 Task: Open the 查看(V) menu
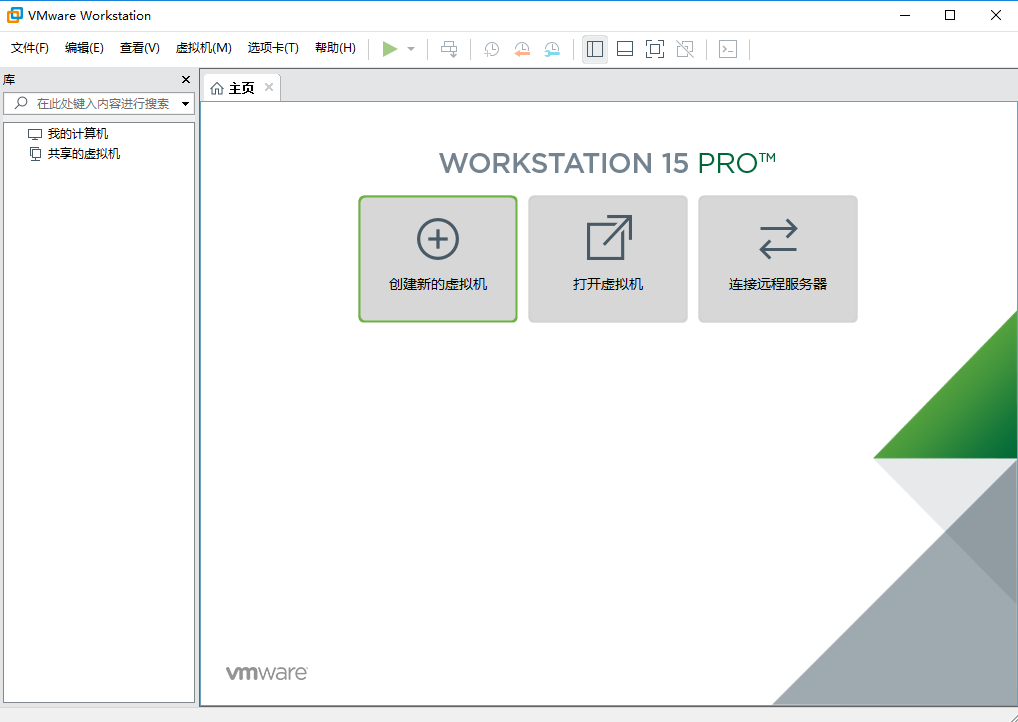tap(140, 48)
